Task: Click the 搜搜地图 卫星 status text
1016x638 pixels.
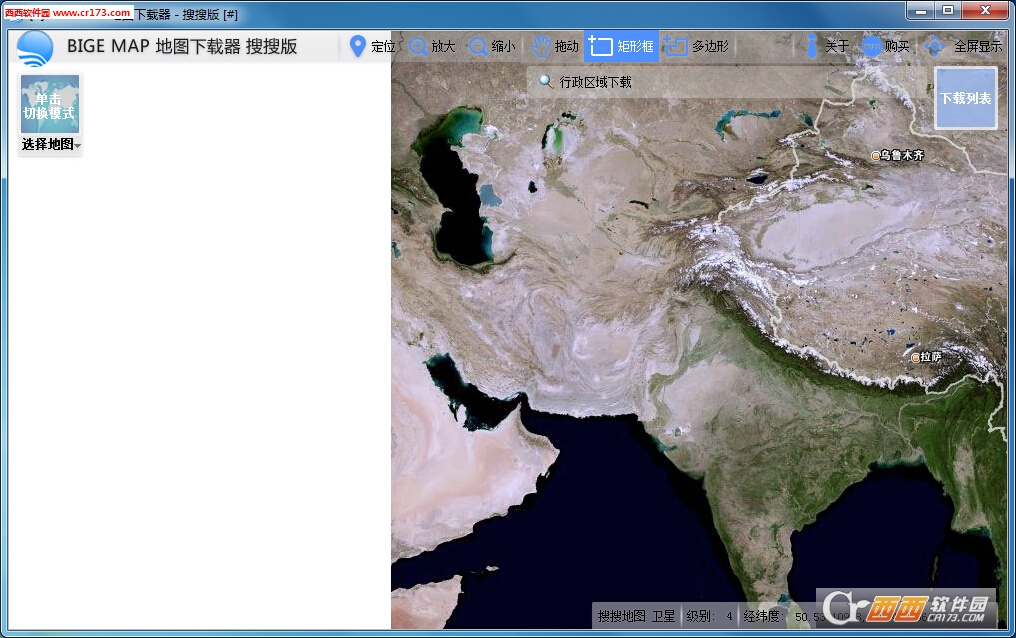Action: (636, 616)
